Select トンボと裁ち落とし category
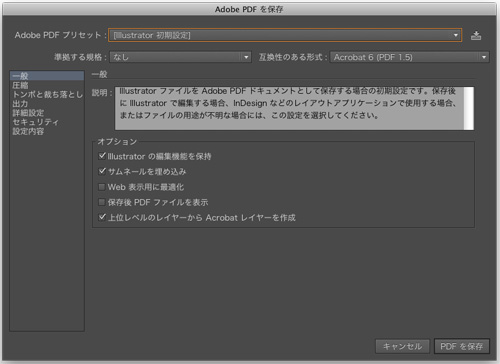 coord(47,95)
